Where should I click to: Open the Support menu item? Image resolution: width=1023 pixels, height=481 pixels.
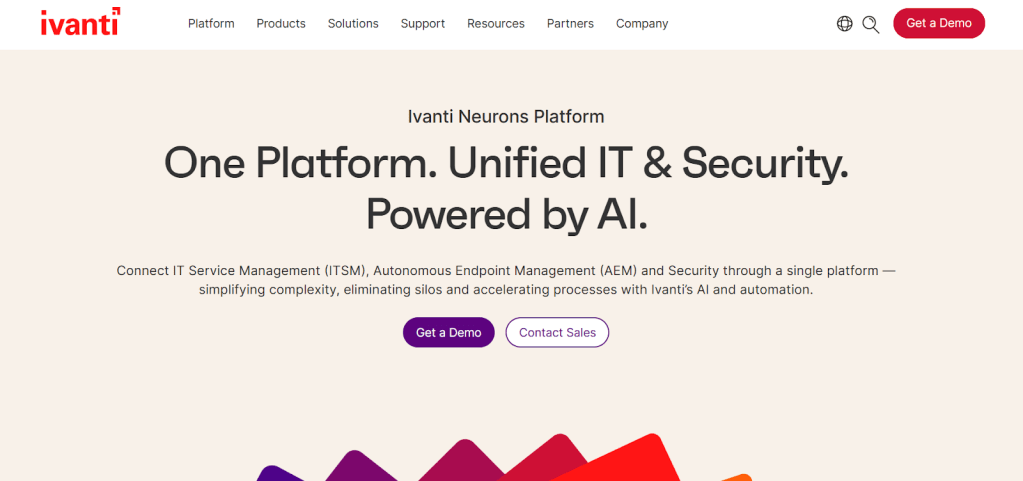coord(423,24)
